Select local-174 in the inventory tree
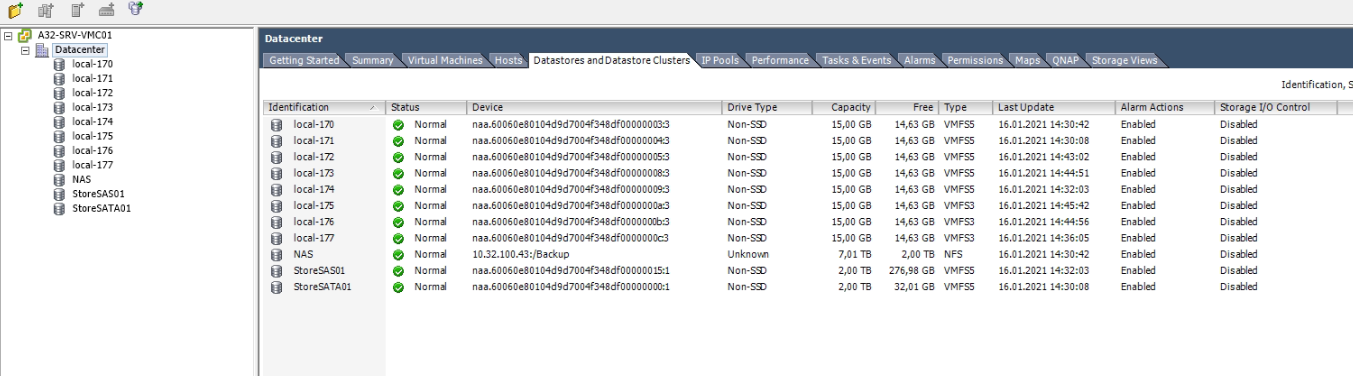1353x376 pixels. pyautogui.click(x=92, y=122)
